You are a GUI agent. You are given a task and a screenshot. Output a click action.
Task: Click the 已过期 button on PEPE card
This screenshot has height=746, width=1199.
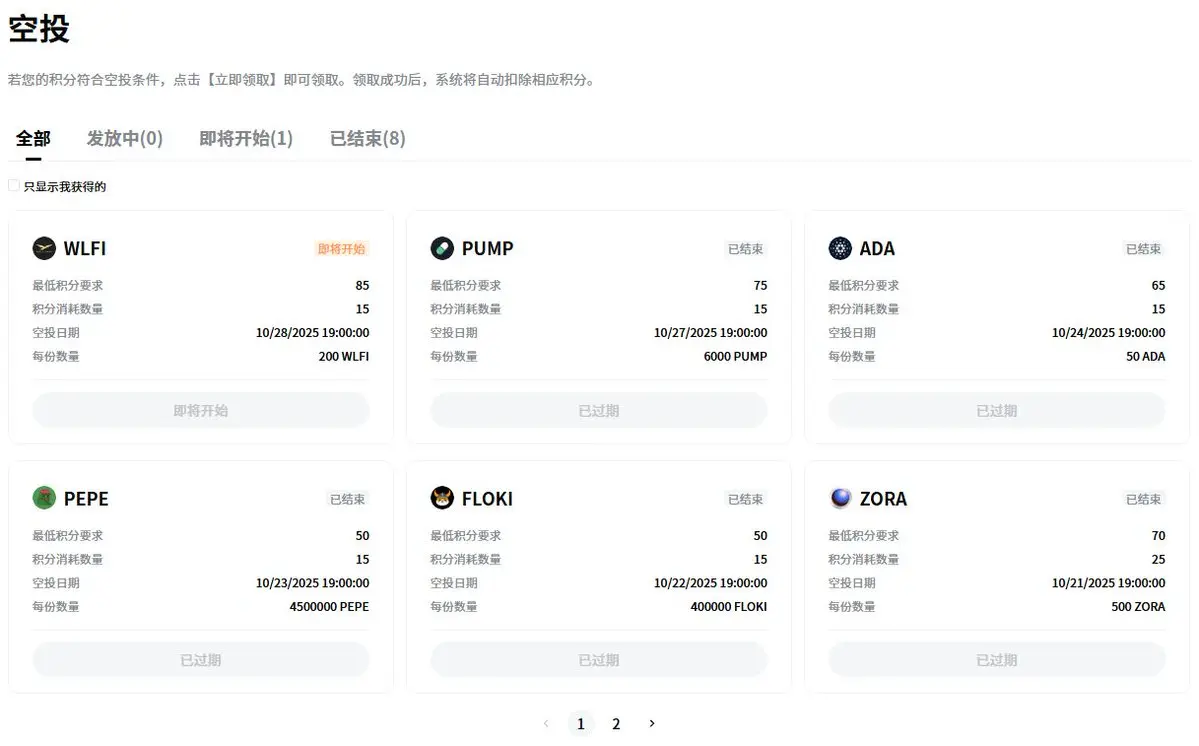[x=201, y=660]
